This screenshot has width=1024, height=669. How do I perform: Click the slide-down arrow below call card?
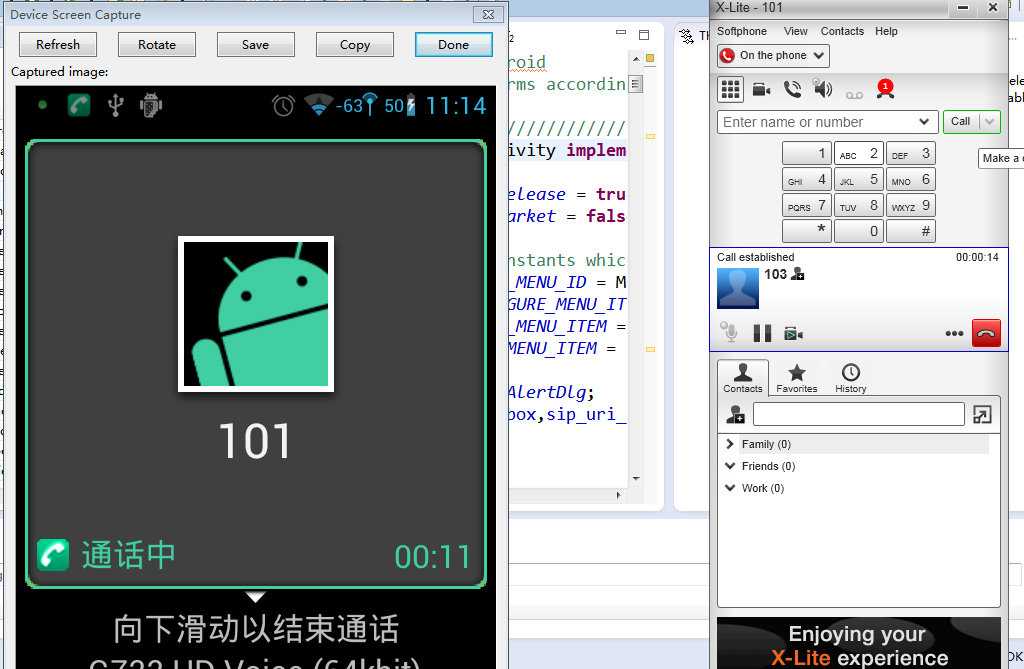coord(255,597)
